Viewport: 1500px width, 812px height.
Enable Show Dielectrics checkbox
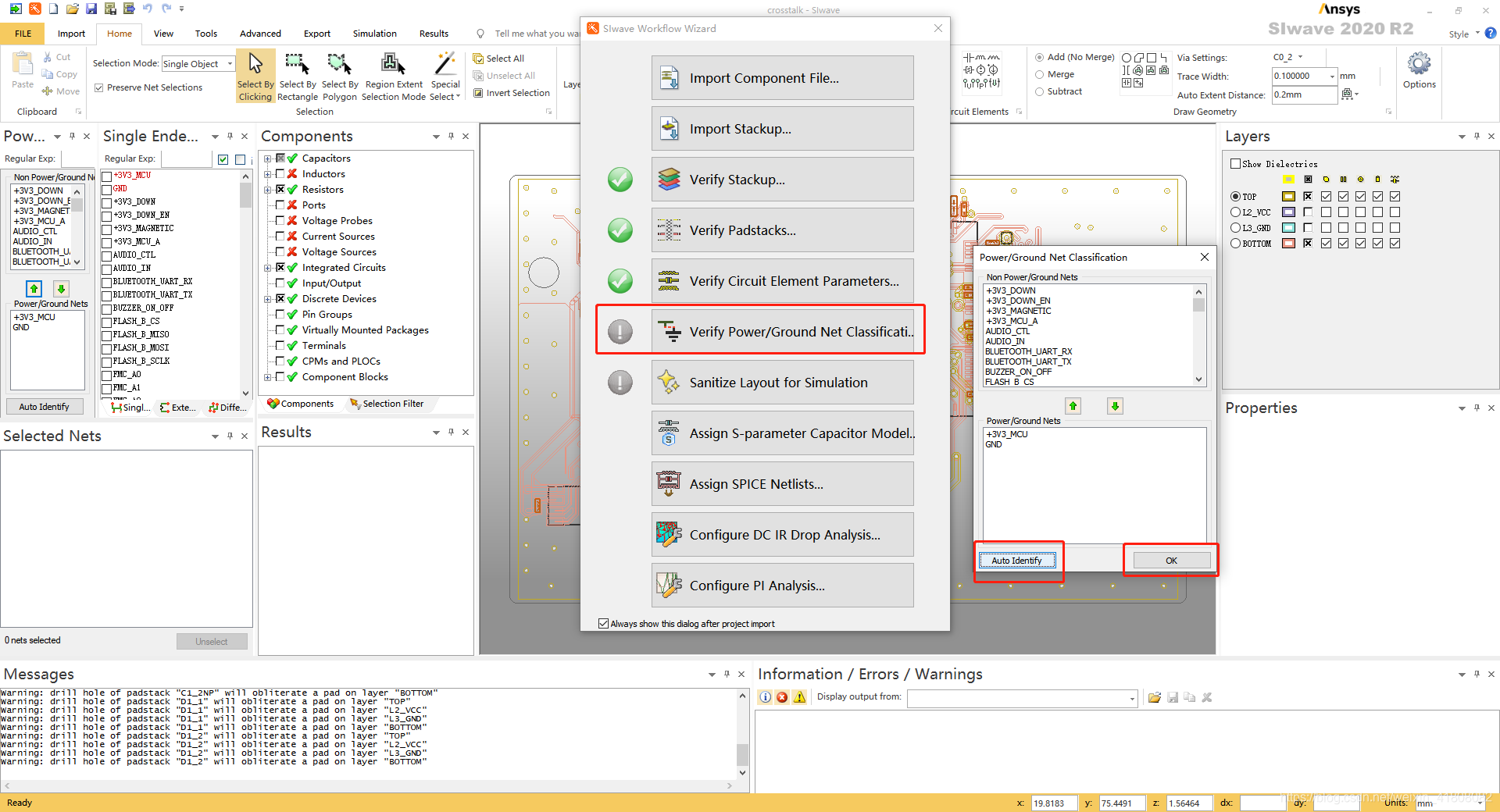[x=1235, y=164]
